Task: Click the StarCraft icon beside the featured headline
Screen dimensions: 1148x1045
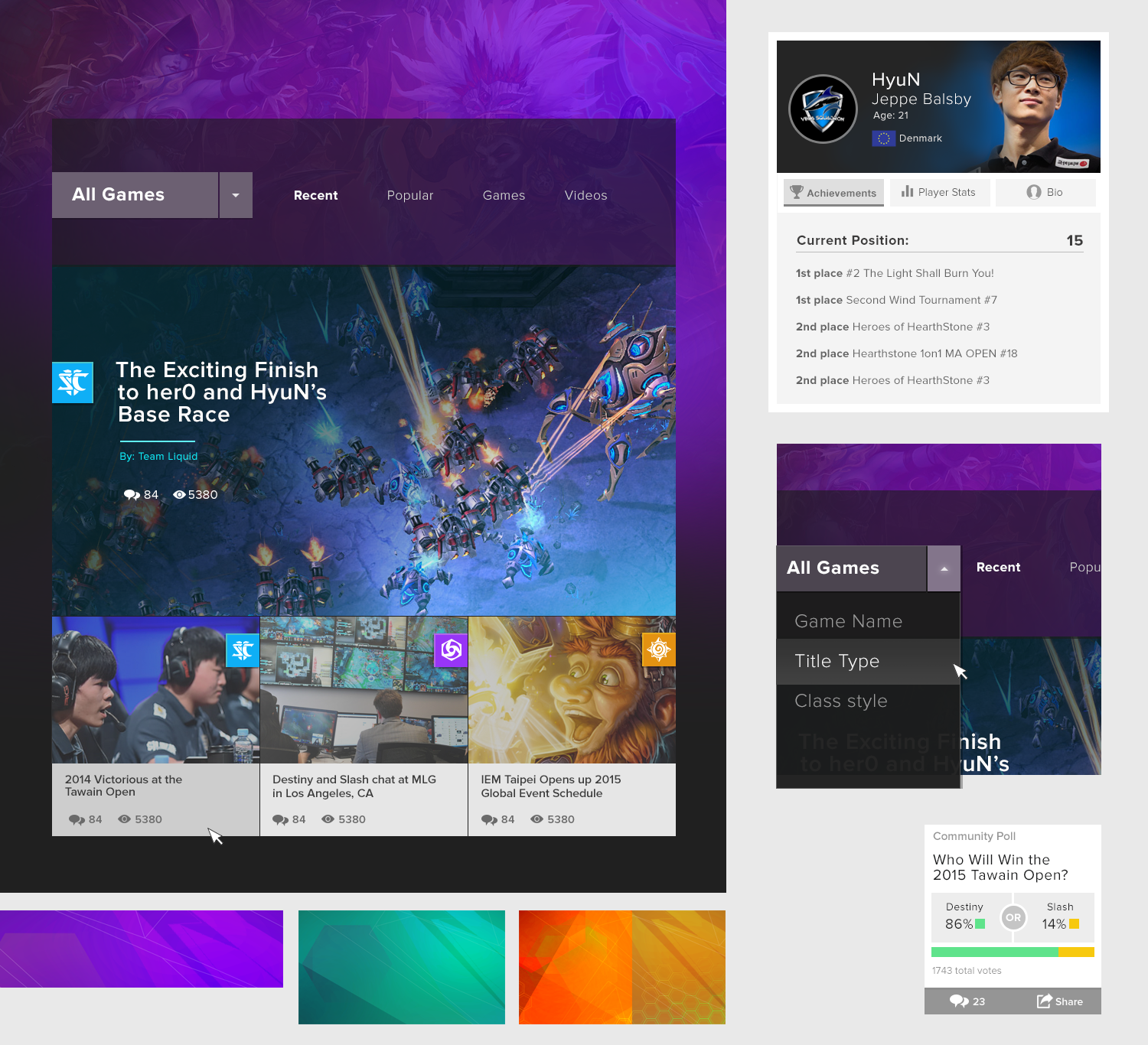Action: tap(73, 383)
